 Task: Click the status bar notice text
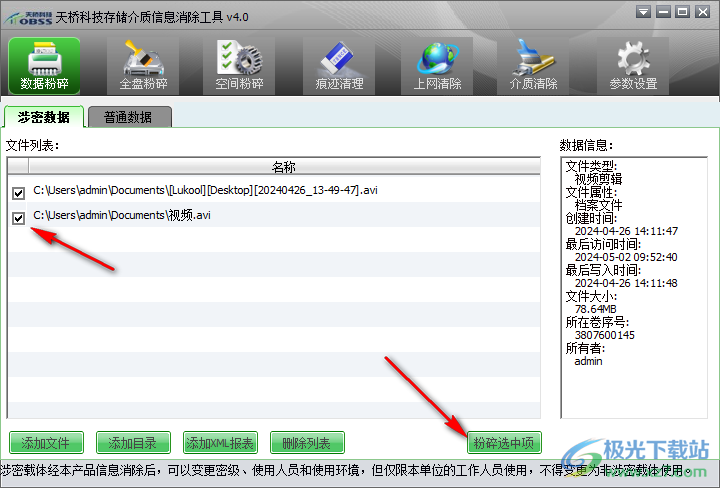click(x=346, y=470)
